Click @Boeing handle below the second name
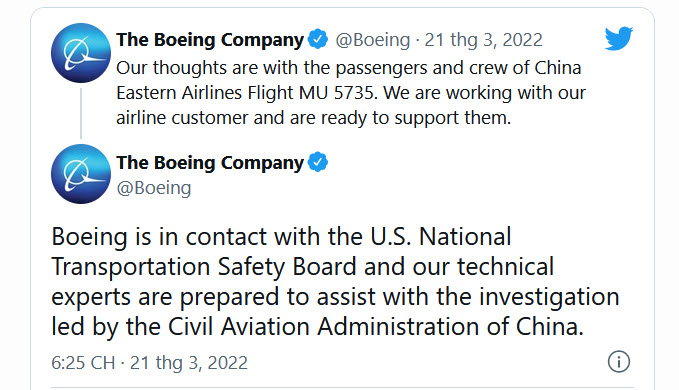Image resolution: width=679 pixels, height=390 pixels. (x=154, y=188)
